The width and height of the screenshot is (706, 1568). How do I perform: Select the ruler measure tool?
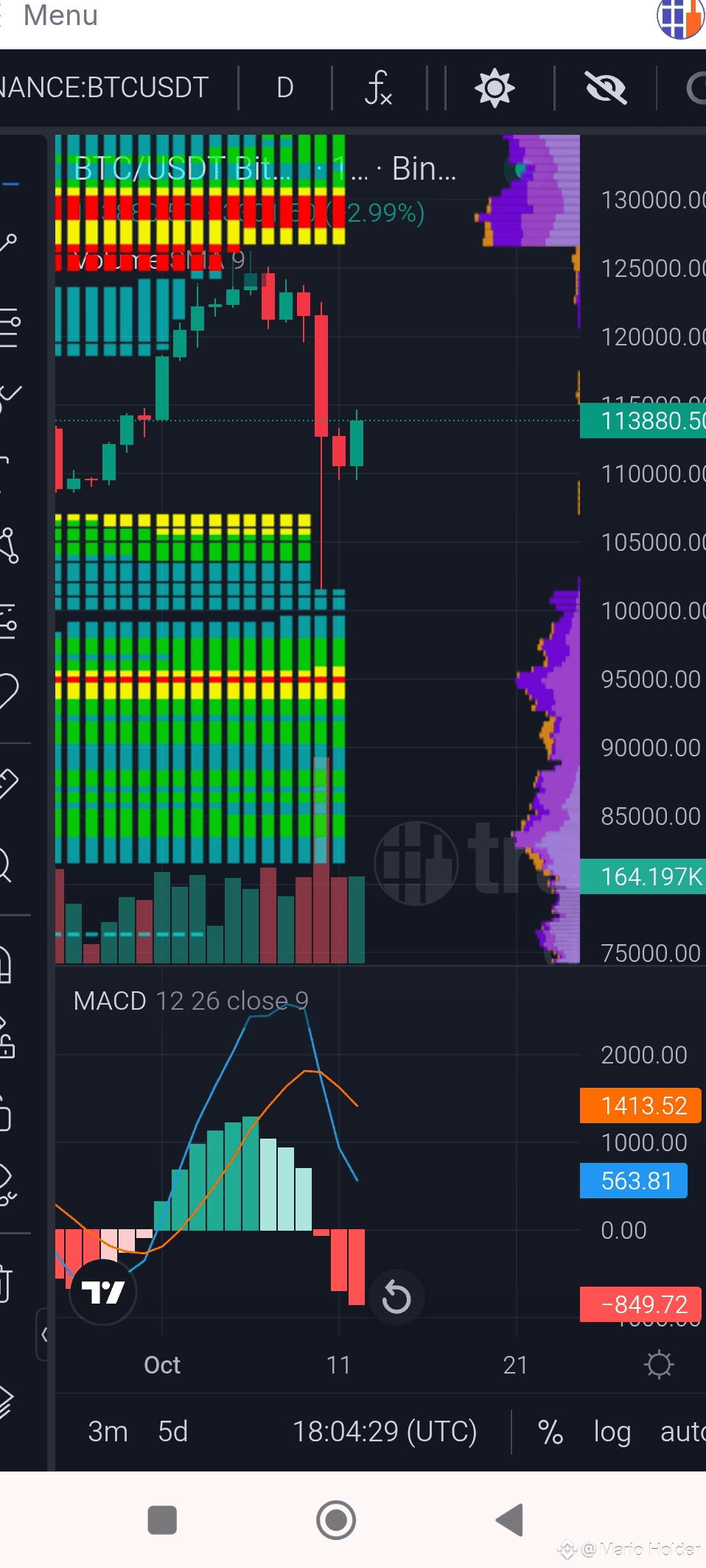pyautogui.click(x=9, y=784)
